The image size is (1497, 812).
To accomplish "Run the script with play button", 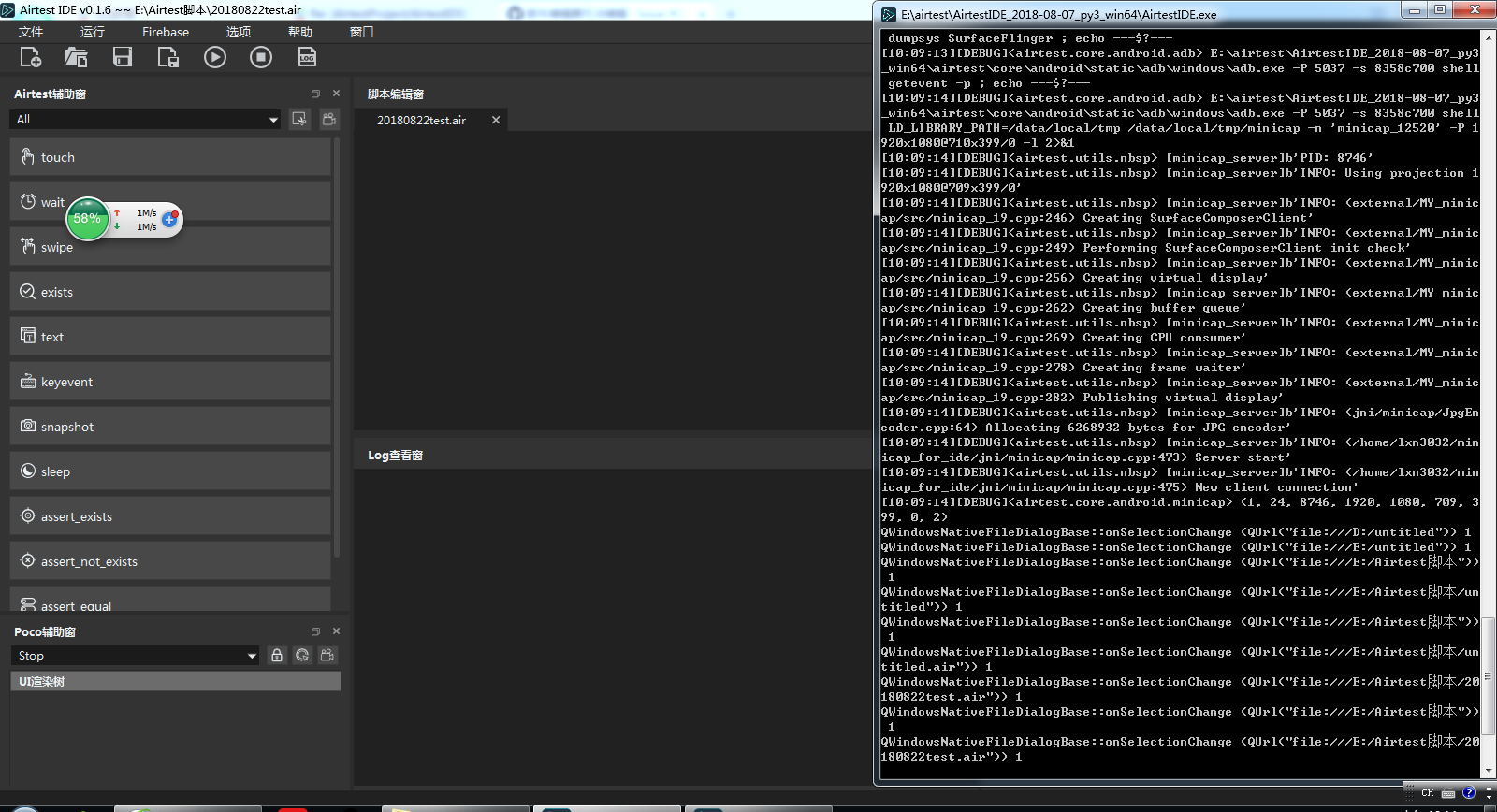I will 215,57.
